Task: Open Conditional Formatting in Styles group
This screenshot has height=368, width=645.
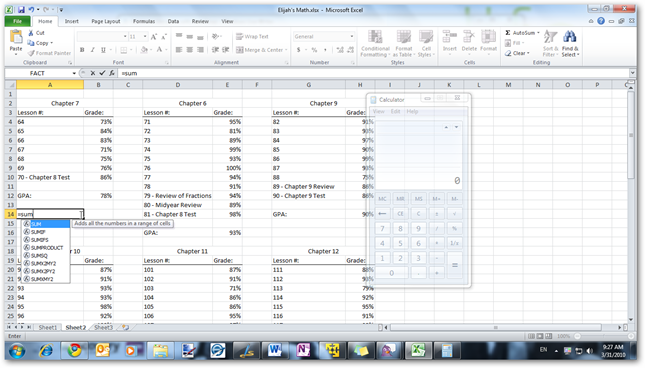Action: pos(375,44)
